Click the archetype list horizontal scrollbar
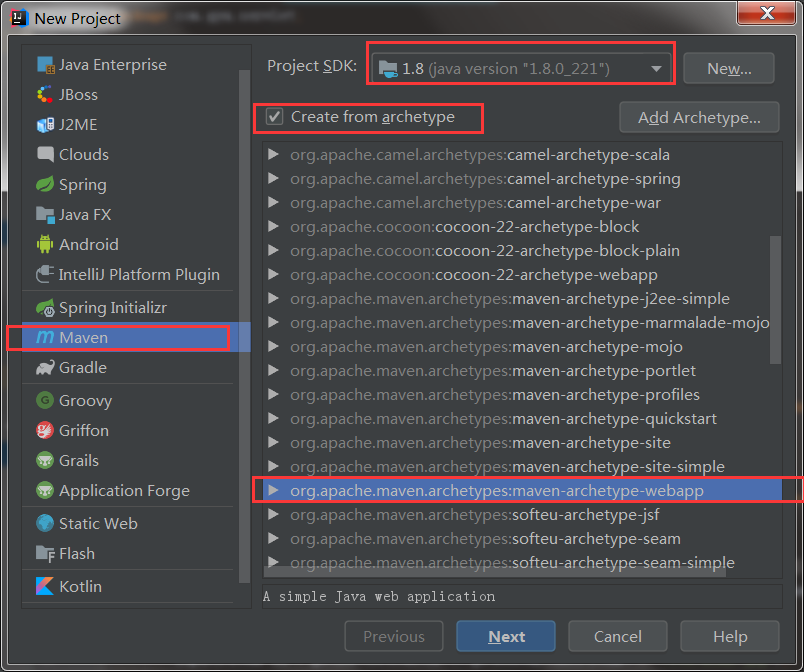 (494, 572)
